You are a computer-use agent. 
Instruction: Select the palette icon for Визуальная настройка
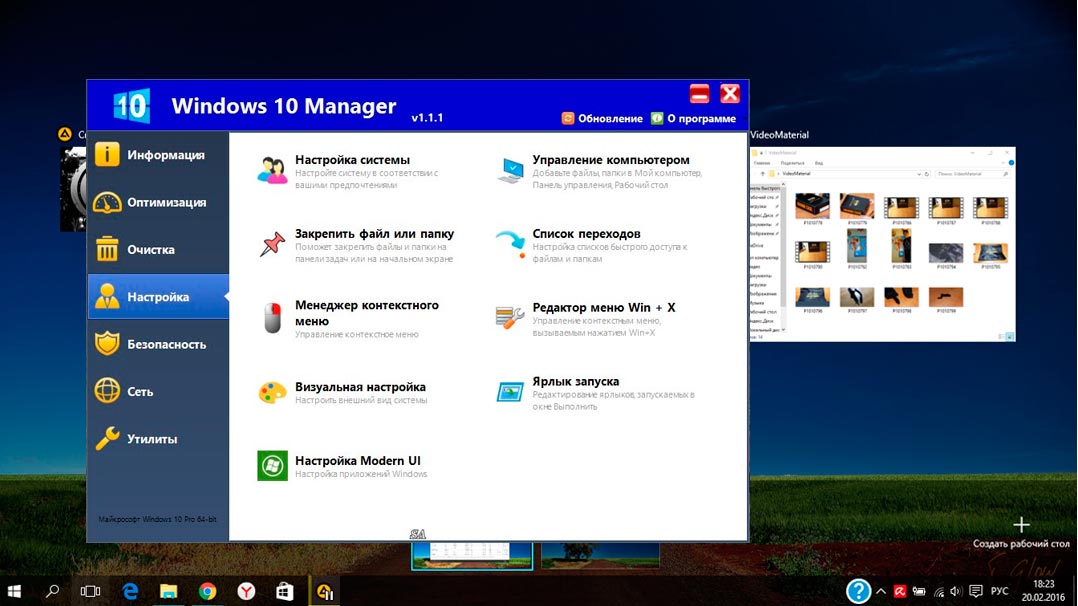(272, 392)
